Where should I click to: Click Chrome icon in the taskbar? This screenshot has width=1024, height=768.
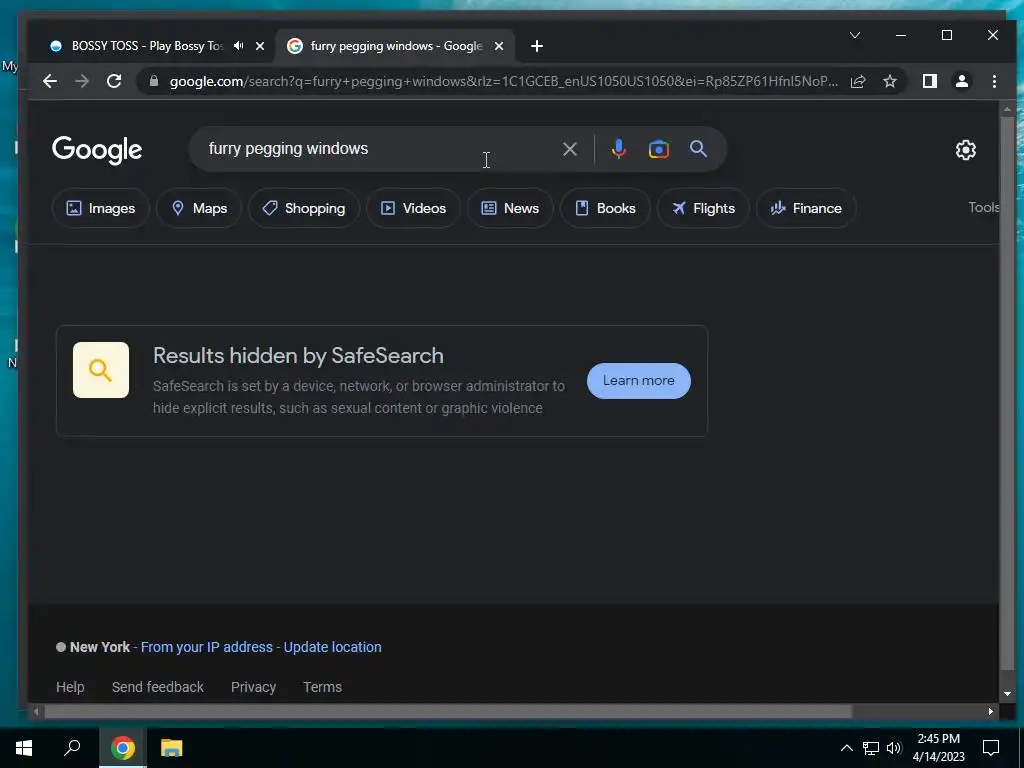pos(123,748)
